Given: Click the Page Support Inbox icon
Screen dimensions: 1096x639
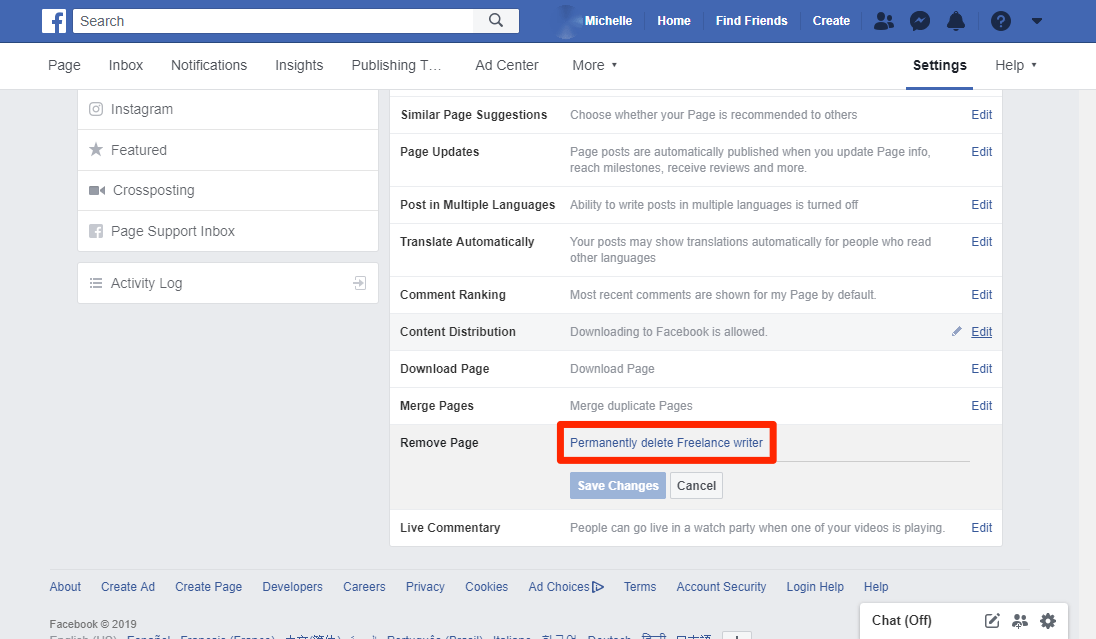Looking at the screenshot, I should 96,231.
